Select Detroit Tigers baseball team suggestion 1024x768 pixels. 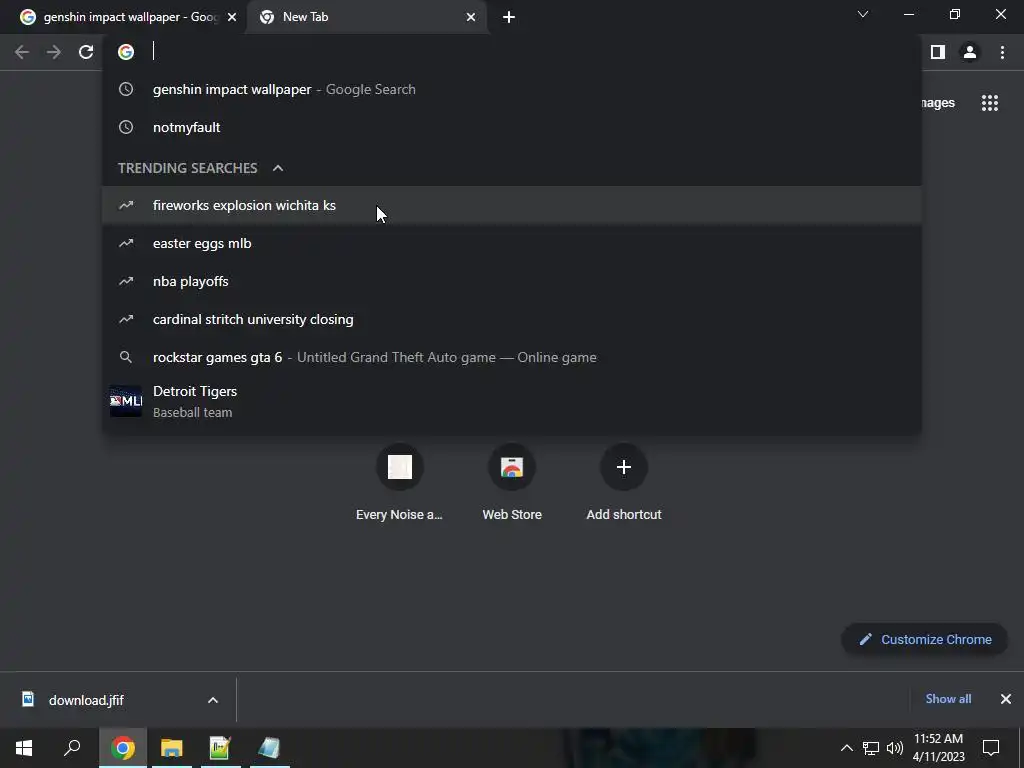[512, 401]
